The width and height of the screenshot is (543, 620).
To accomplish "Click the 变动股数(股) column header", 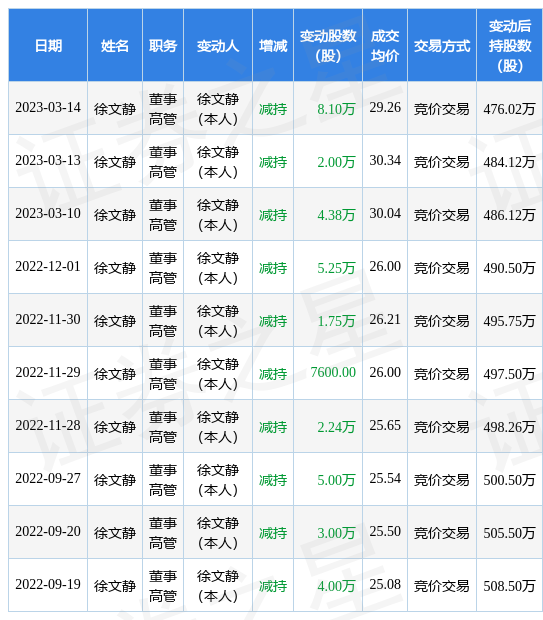I will coord(328,46).
